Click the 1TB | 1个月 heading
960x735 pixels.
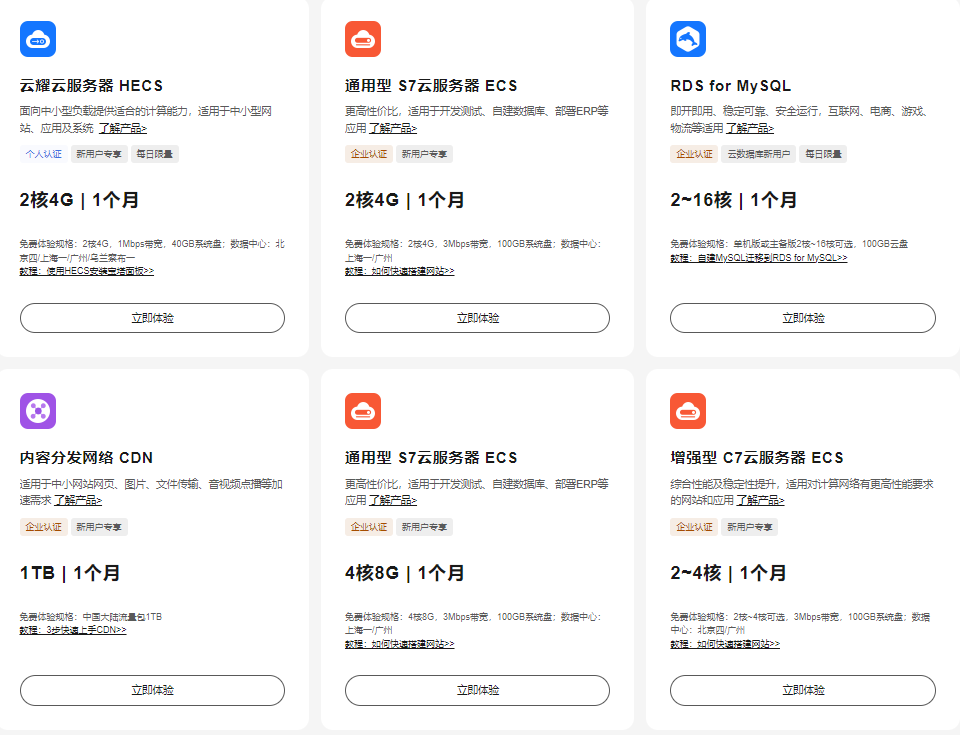point(70,573)
